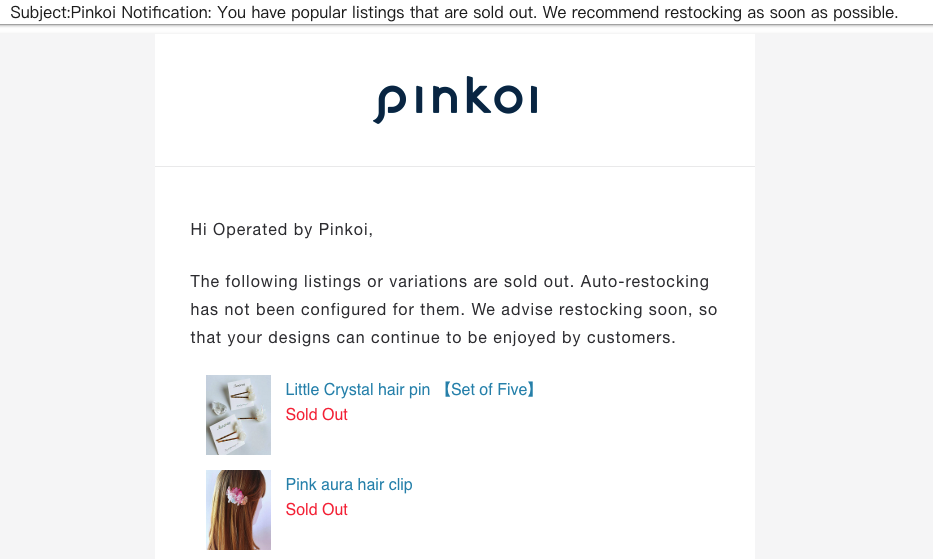Click the Sold Out label under Little Crystal
Image resolution: width=933 pixels, height=559 pixels.
tap(317, 414)
